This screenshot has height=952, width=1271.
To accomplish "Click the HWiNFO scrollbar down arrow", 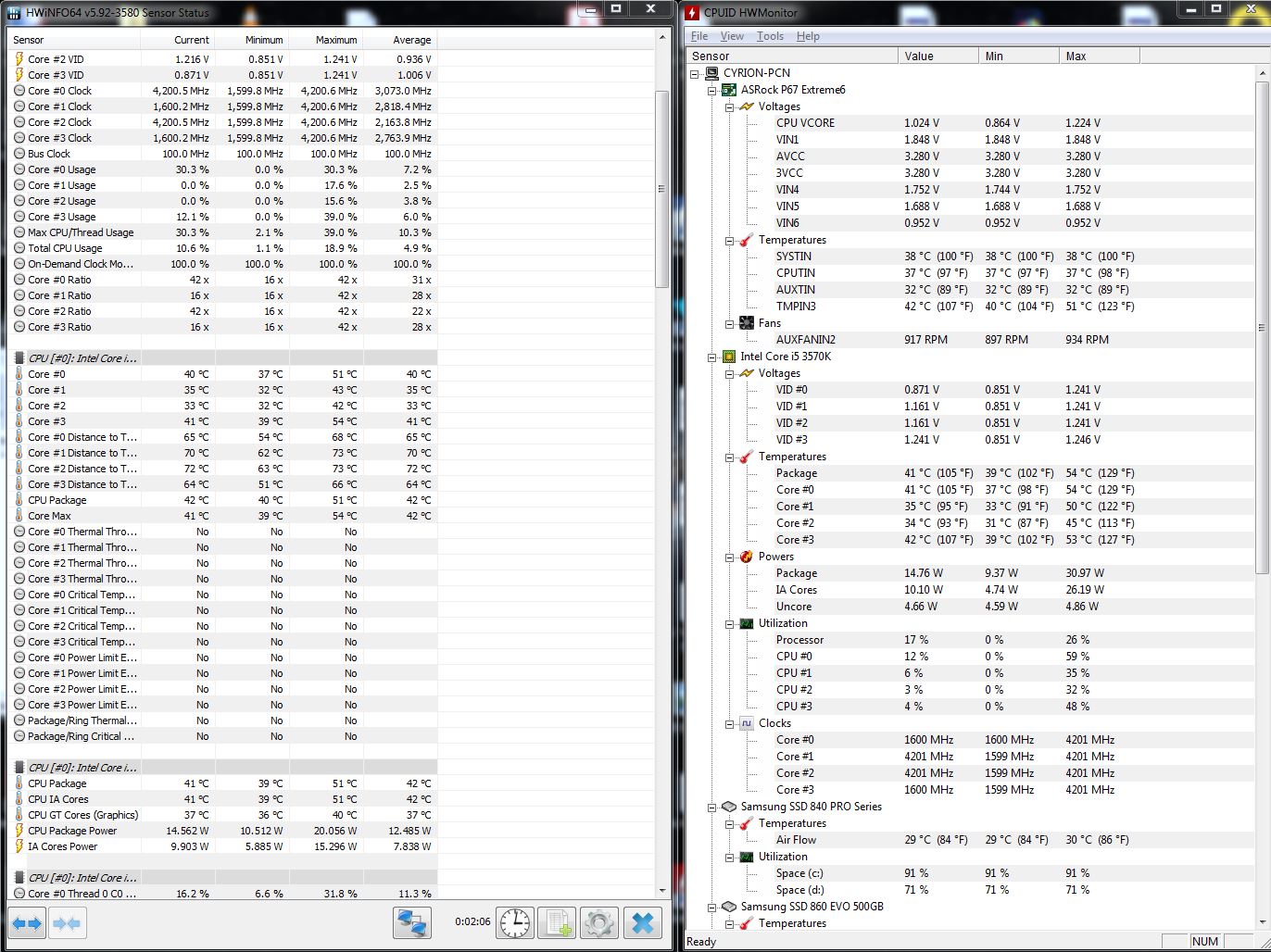I will (661, 891).
